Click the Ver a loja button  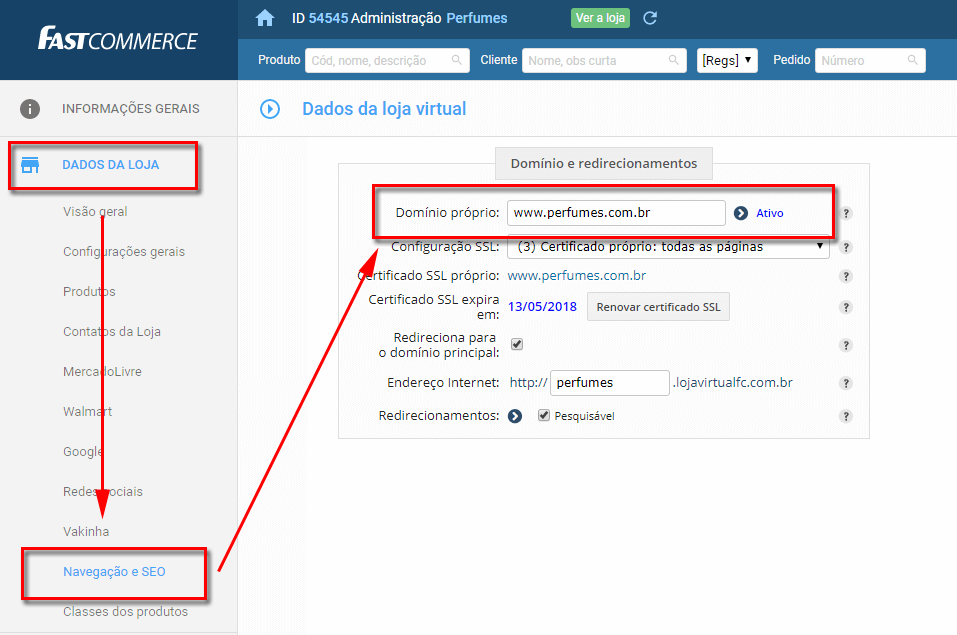click(600, 18)
